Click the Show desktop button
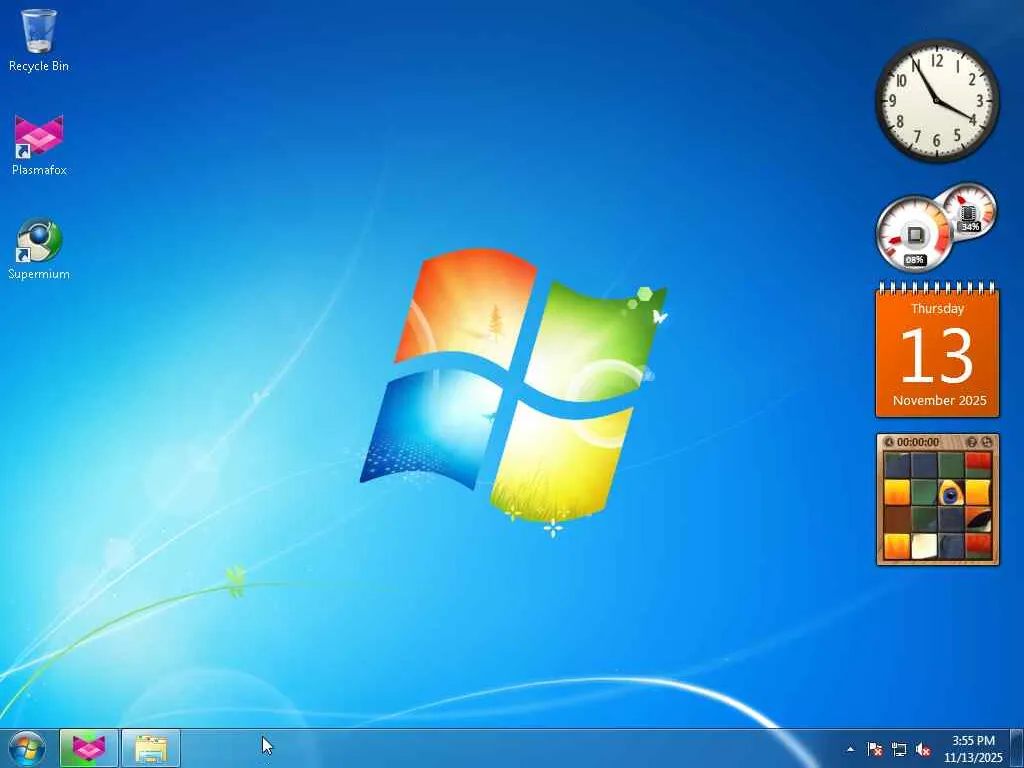Screen dimensions: 1024x768 [x=1017, y=748]
